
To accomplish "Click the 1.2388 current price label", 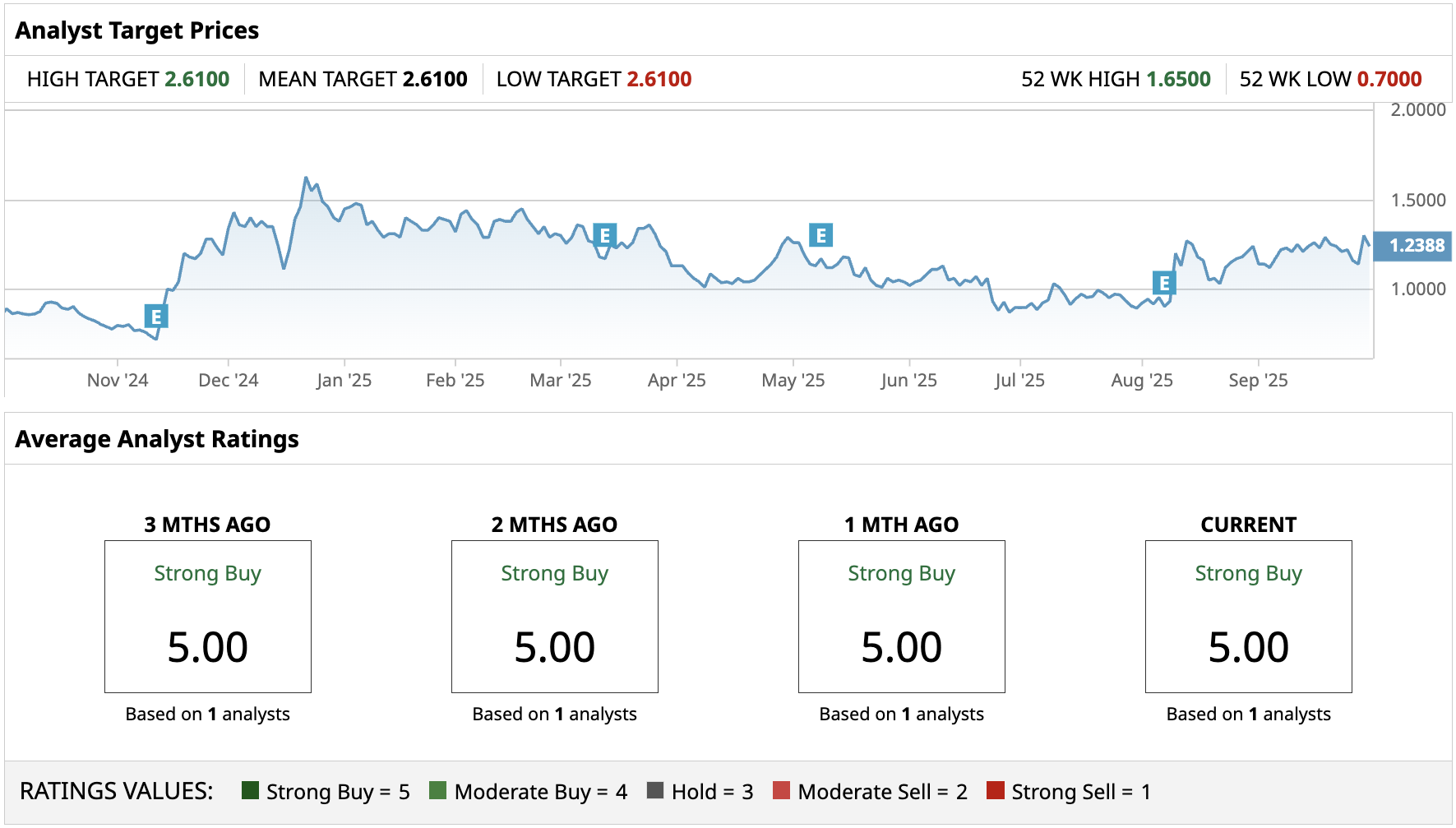I will click(x=1416, y=246).
